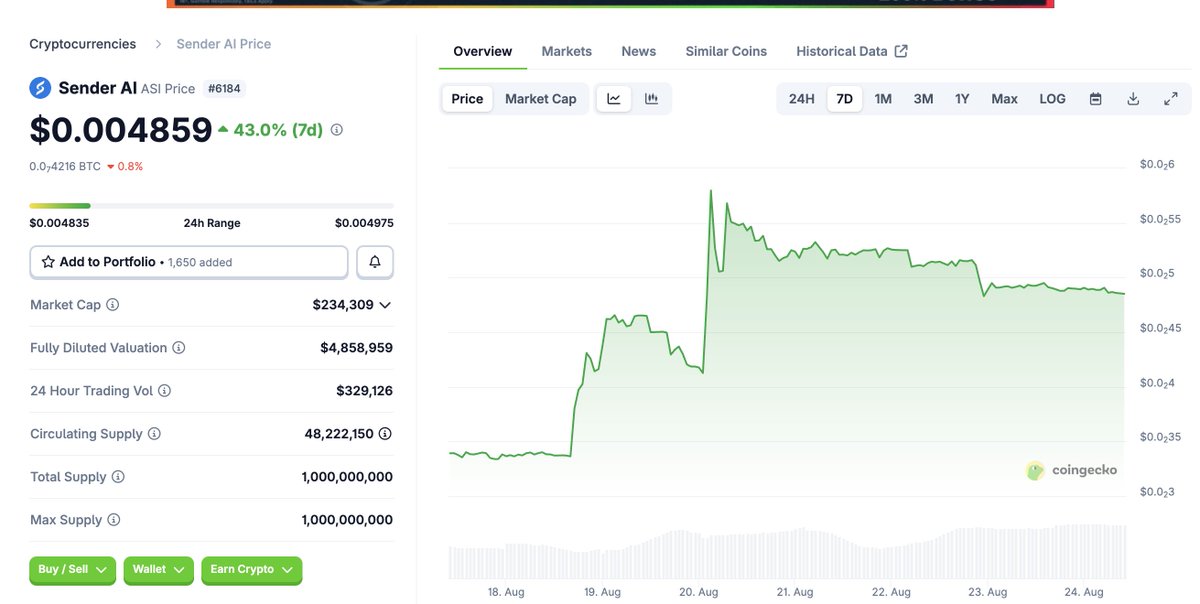Click the 24h Range progress bar
This screenshot has width=1200, height=604.
(211, 206)
